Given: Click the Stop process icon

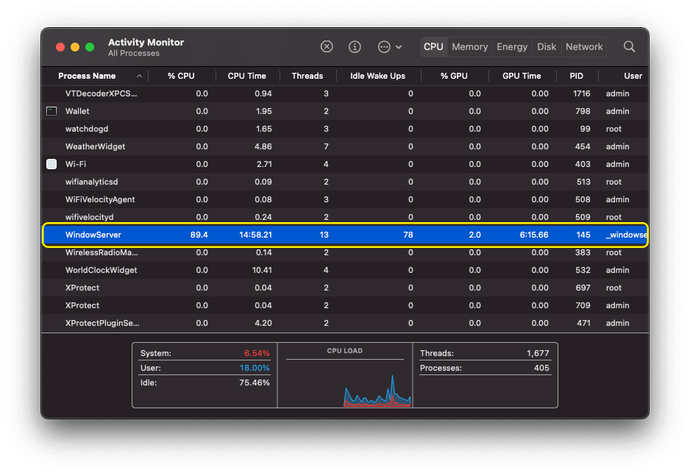Looking at the screenshot, I should pyautogui.click(x=327, y=47).
